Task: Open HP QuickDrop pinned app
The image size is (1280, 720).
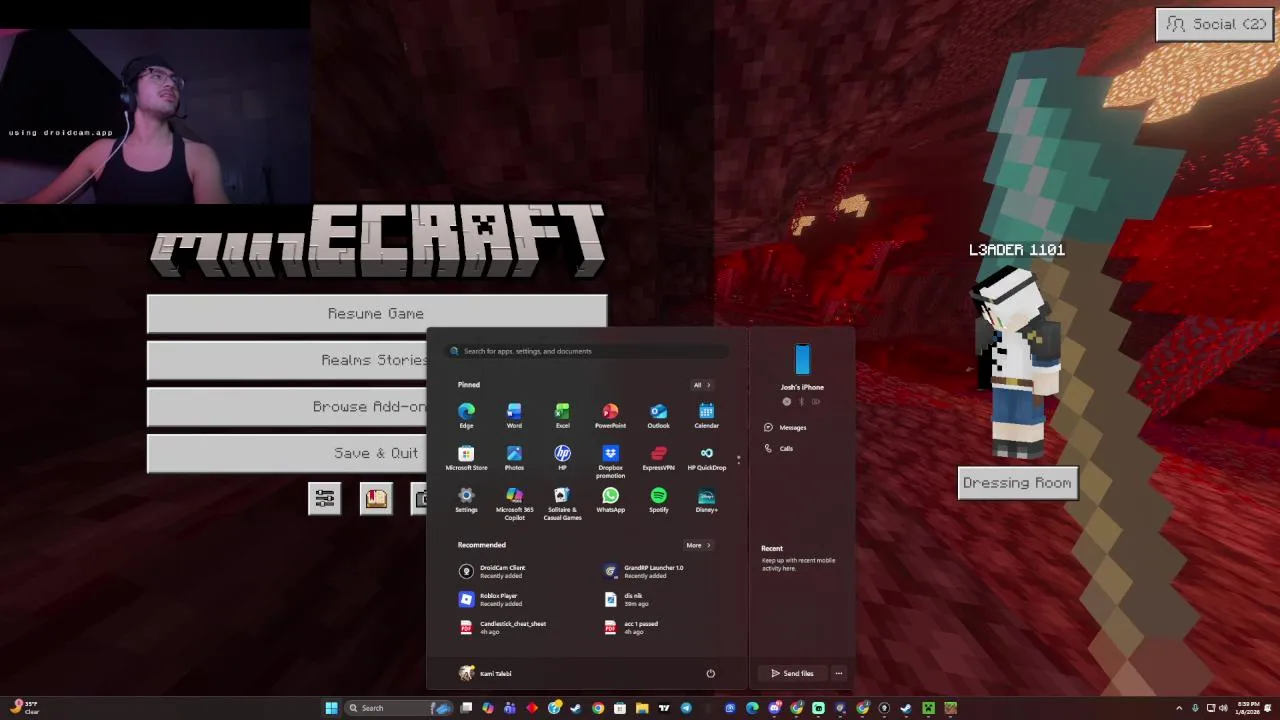Action: coord(706,458)
